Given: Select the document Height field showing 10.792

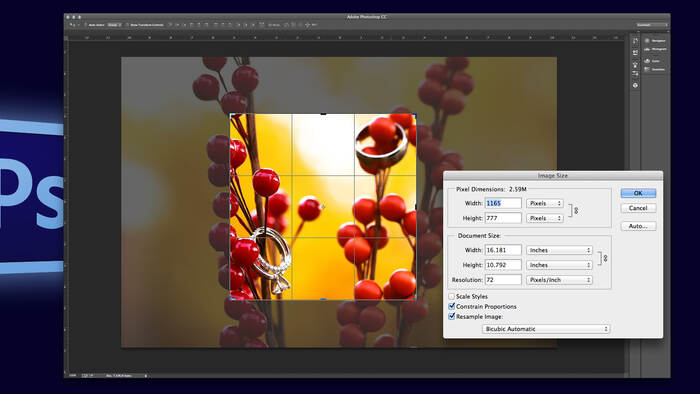Looking at the screenshot, I should [503, 265].
